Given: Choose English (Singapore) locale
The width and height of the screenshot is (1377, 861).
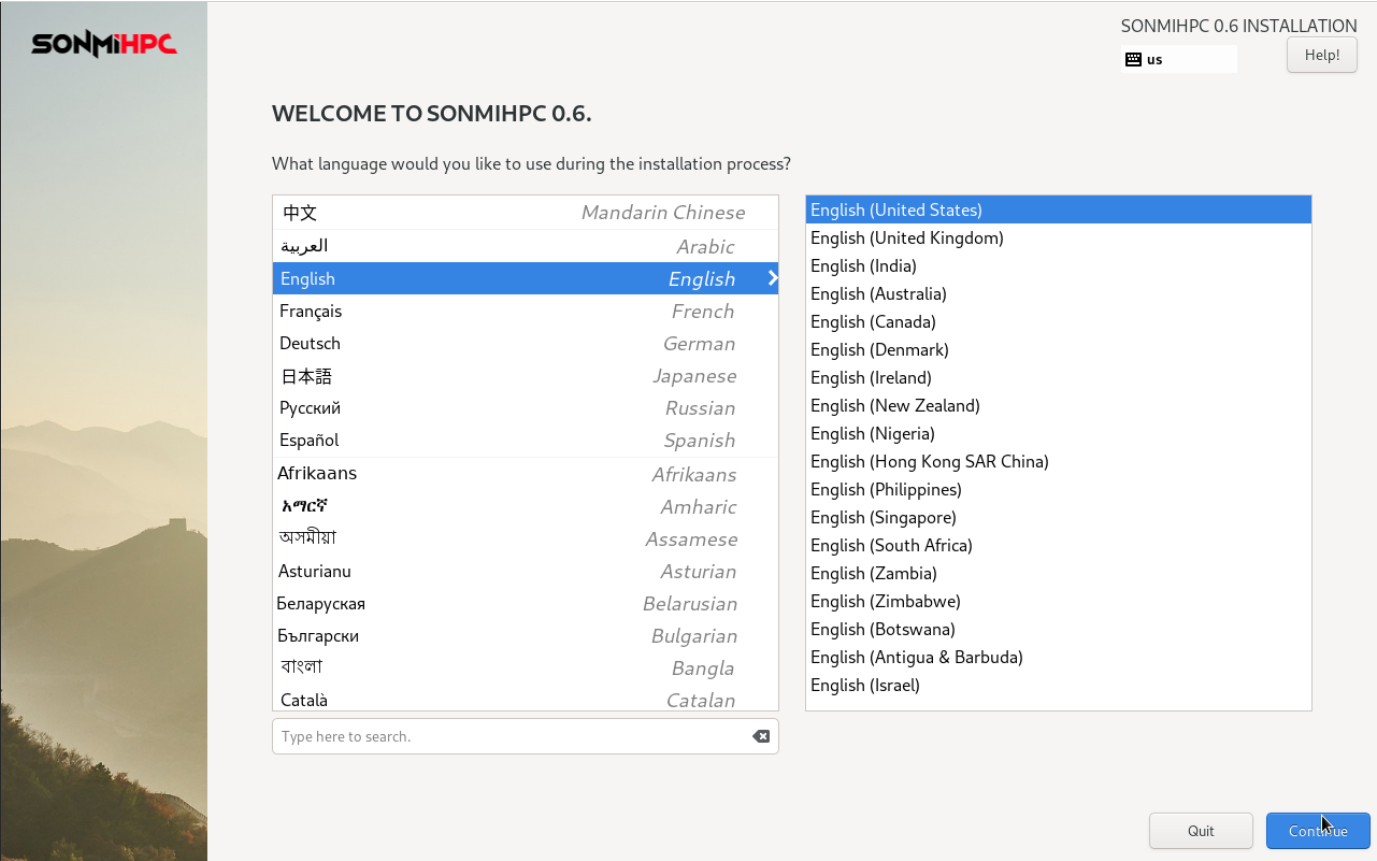Looking at the screenshot, I should (x=1058, y=517).
